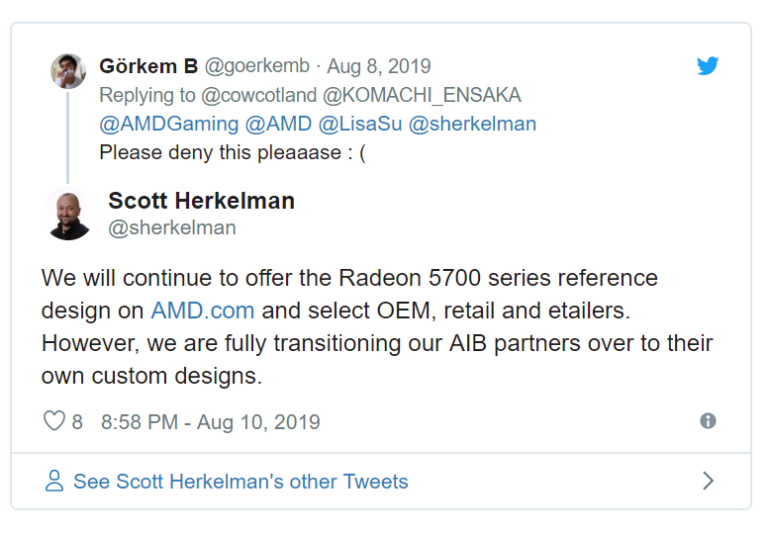
Task: Click the person icon beside other Tweets
Action: click(54, 481)
